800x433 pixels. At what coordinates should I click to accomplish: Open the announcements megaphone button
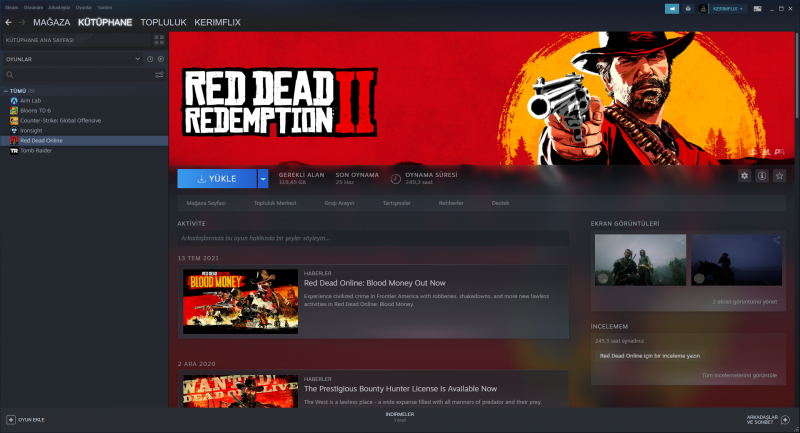[x=672, y=9]
